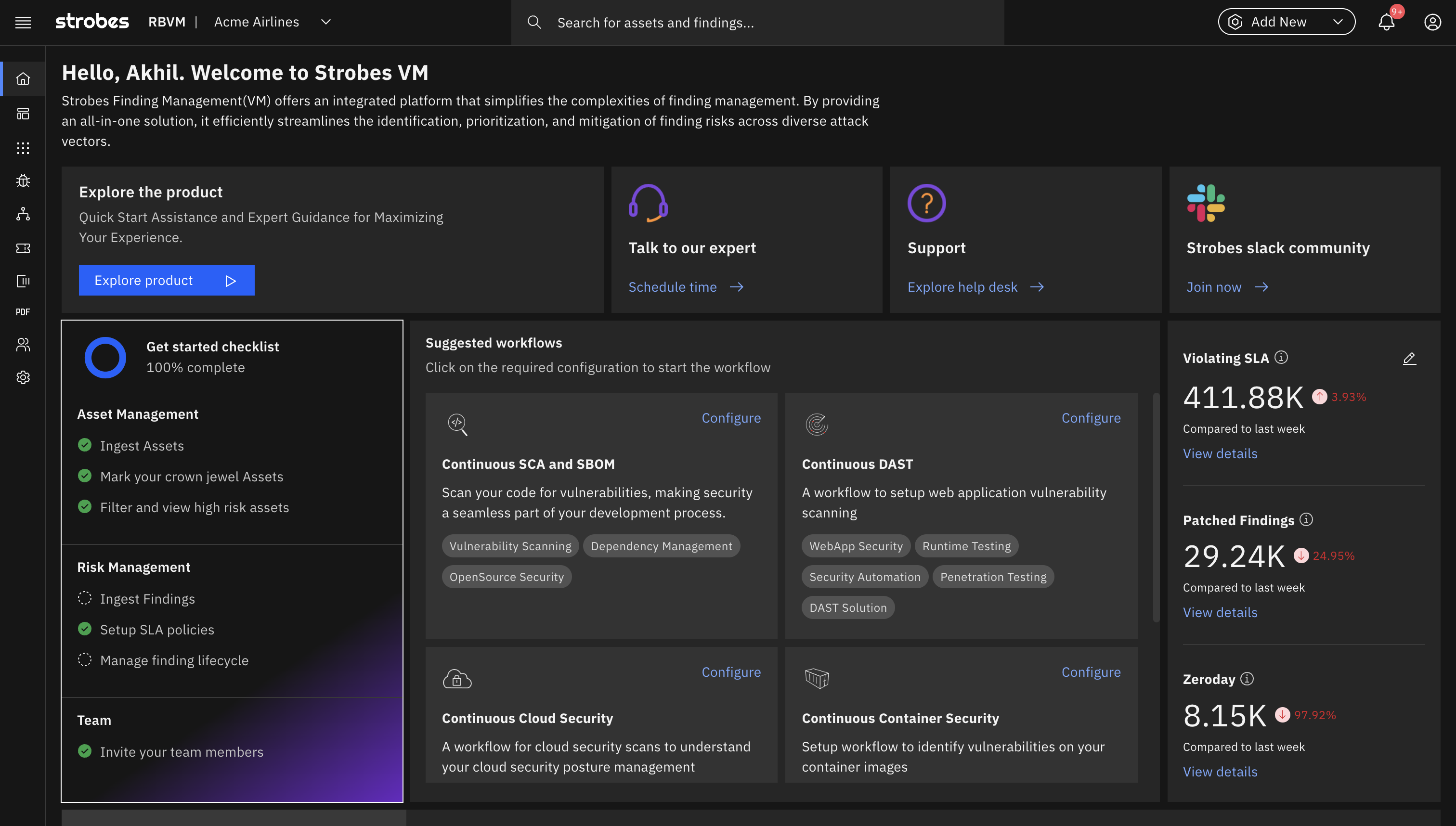Toggle Invite your team members check

(x=85, y=751)
